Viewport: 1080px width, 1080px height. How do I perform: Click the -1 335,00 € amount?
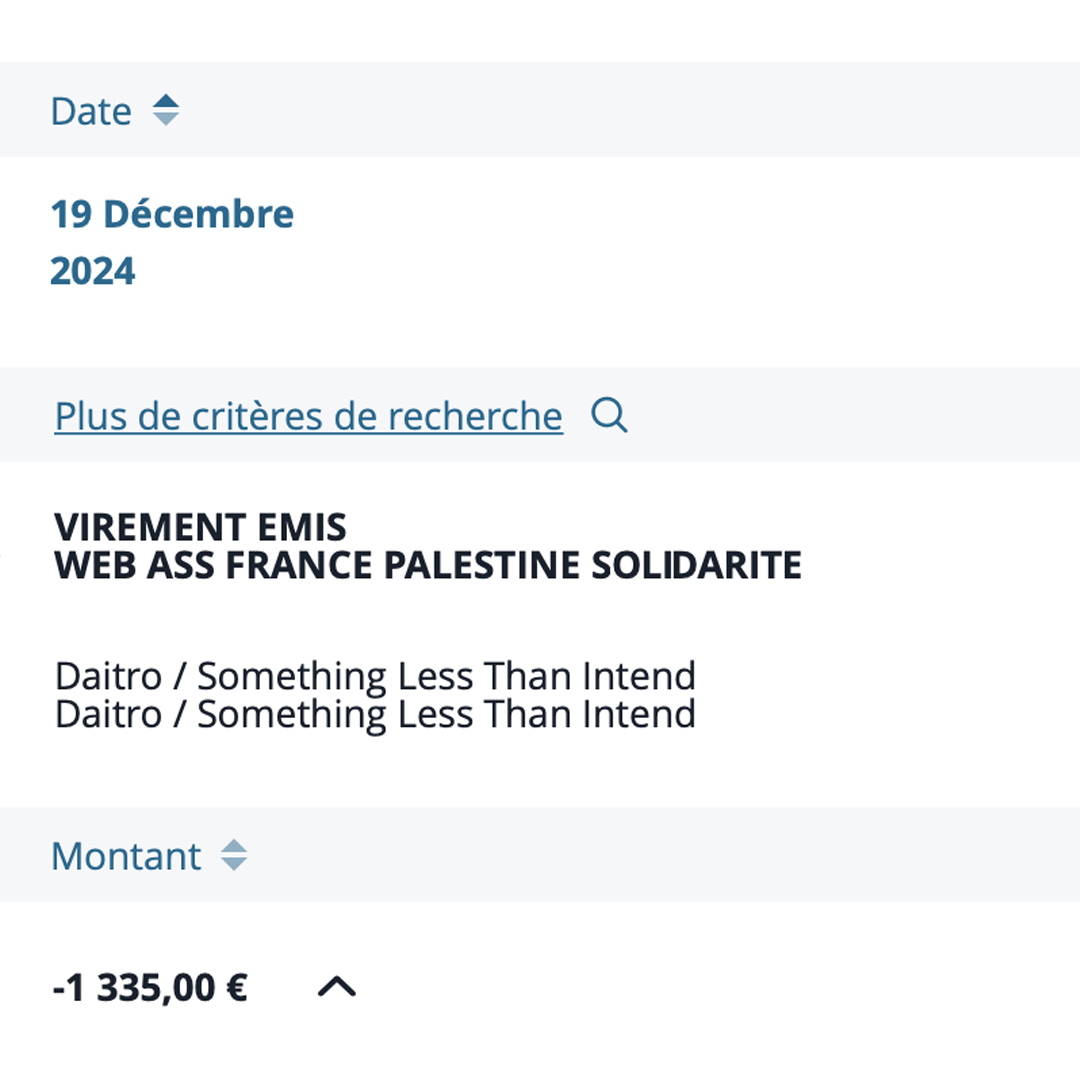click(150, 988)
